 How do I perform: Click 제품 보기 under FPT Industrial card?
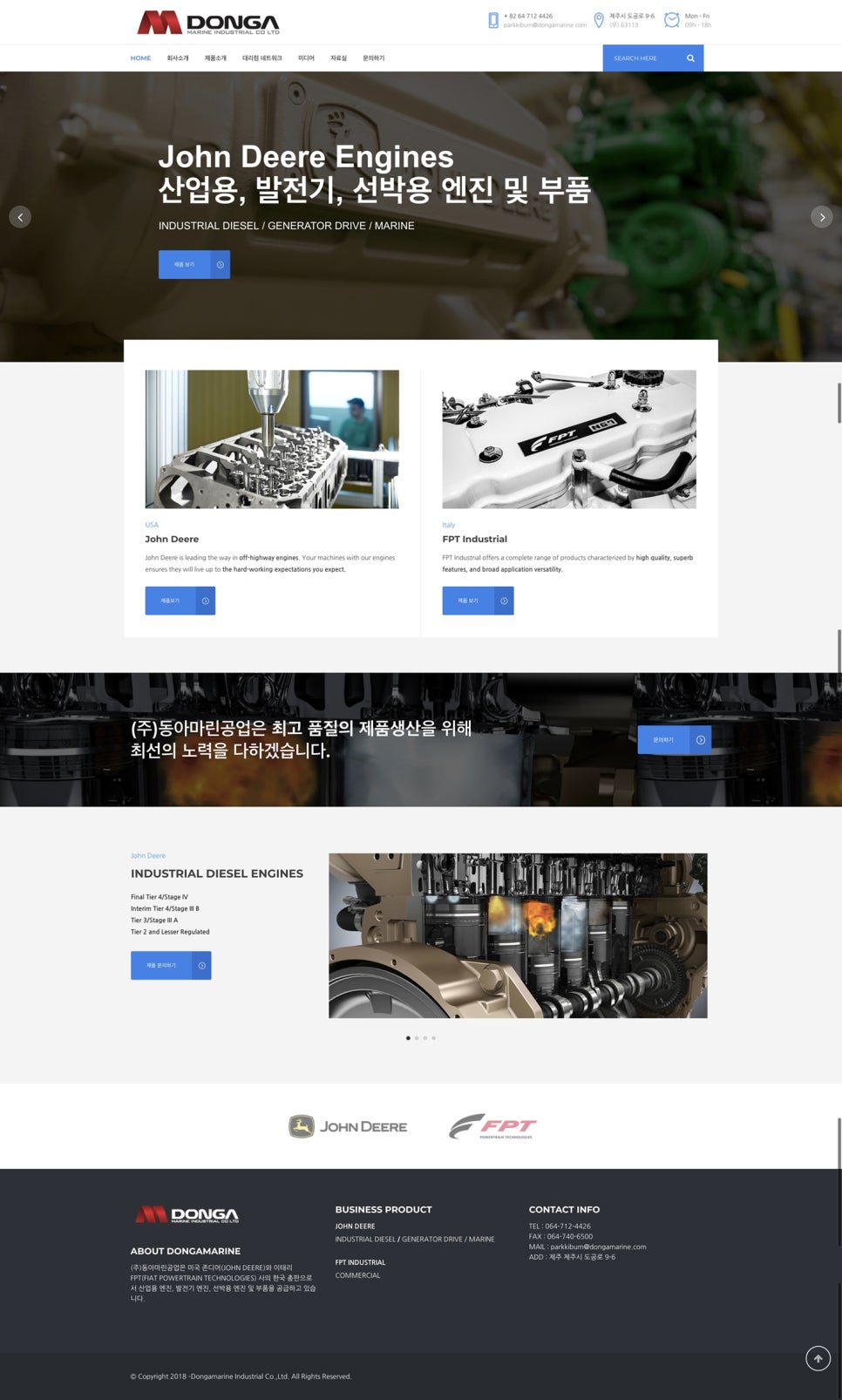pos(478,601)
